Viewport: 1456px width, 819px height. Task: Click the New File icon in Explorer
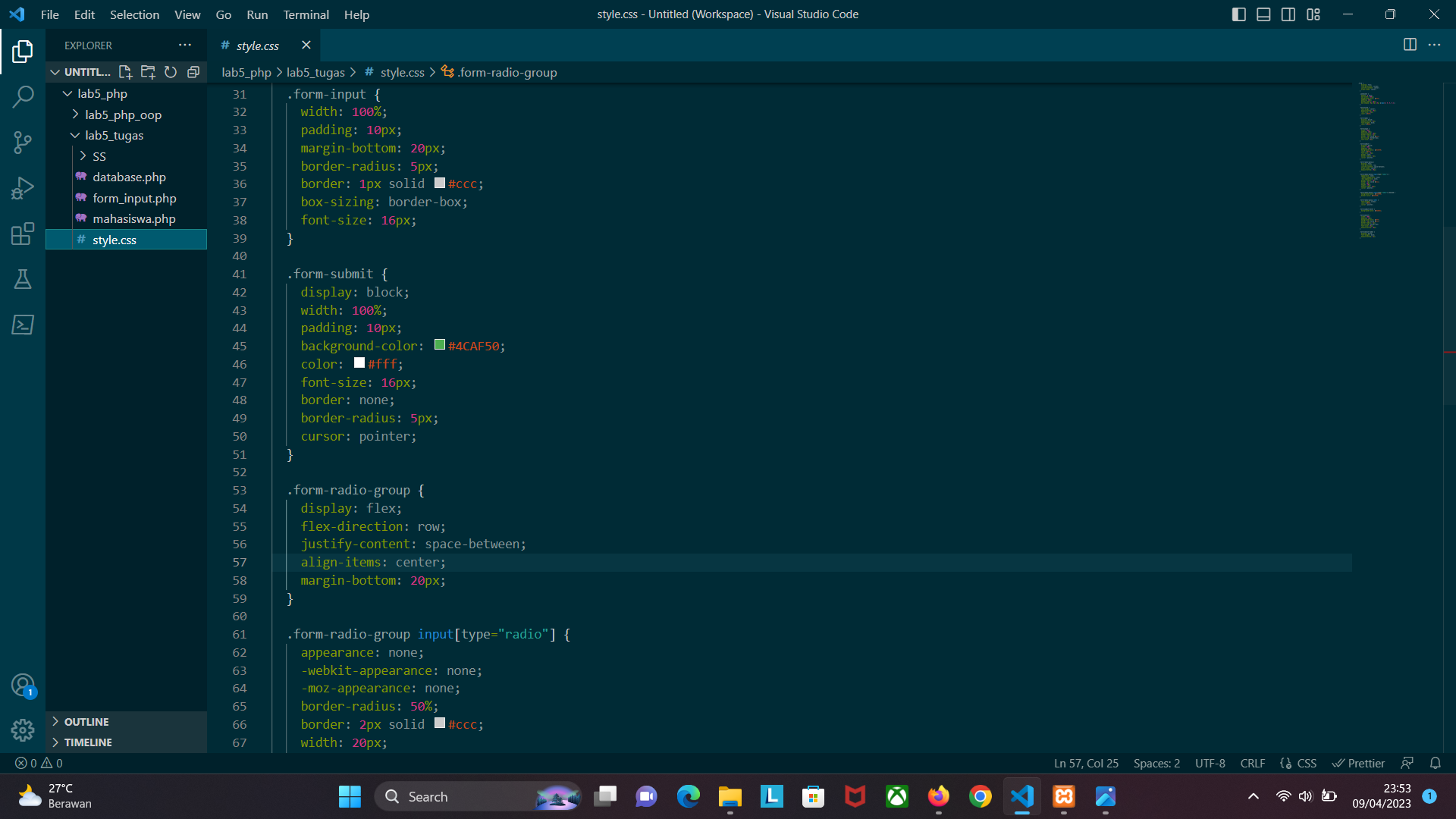[x=125, y=72]
